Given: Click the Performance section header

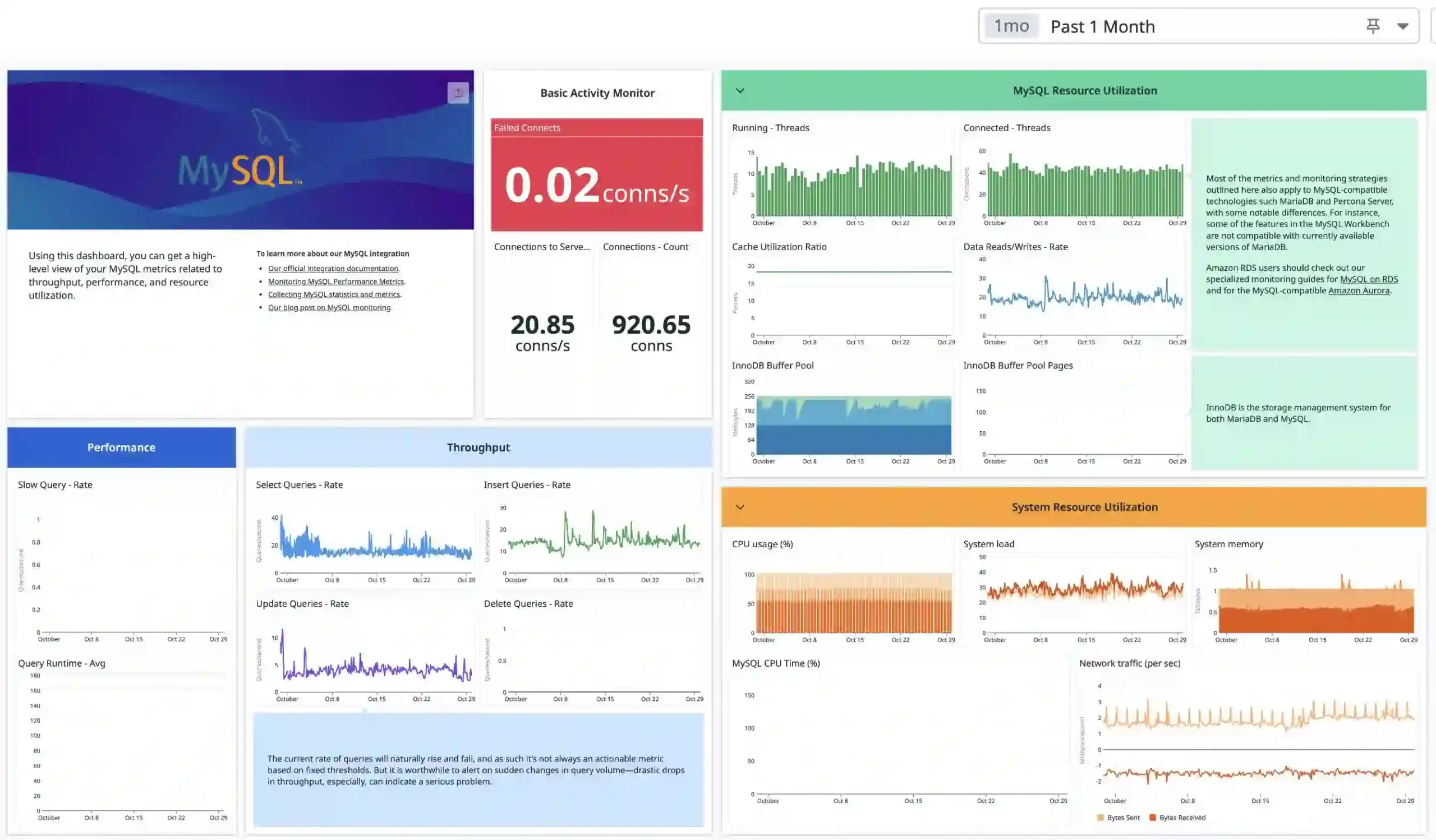Looking at the screenshot, I should coord(121,447).
